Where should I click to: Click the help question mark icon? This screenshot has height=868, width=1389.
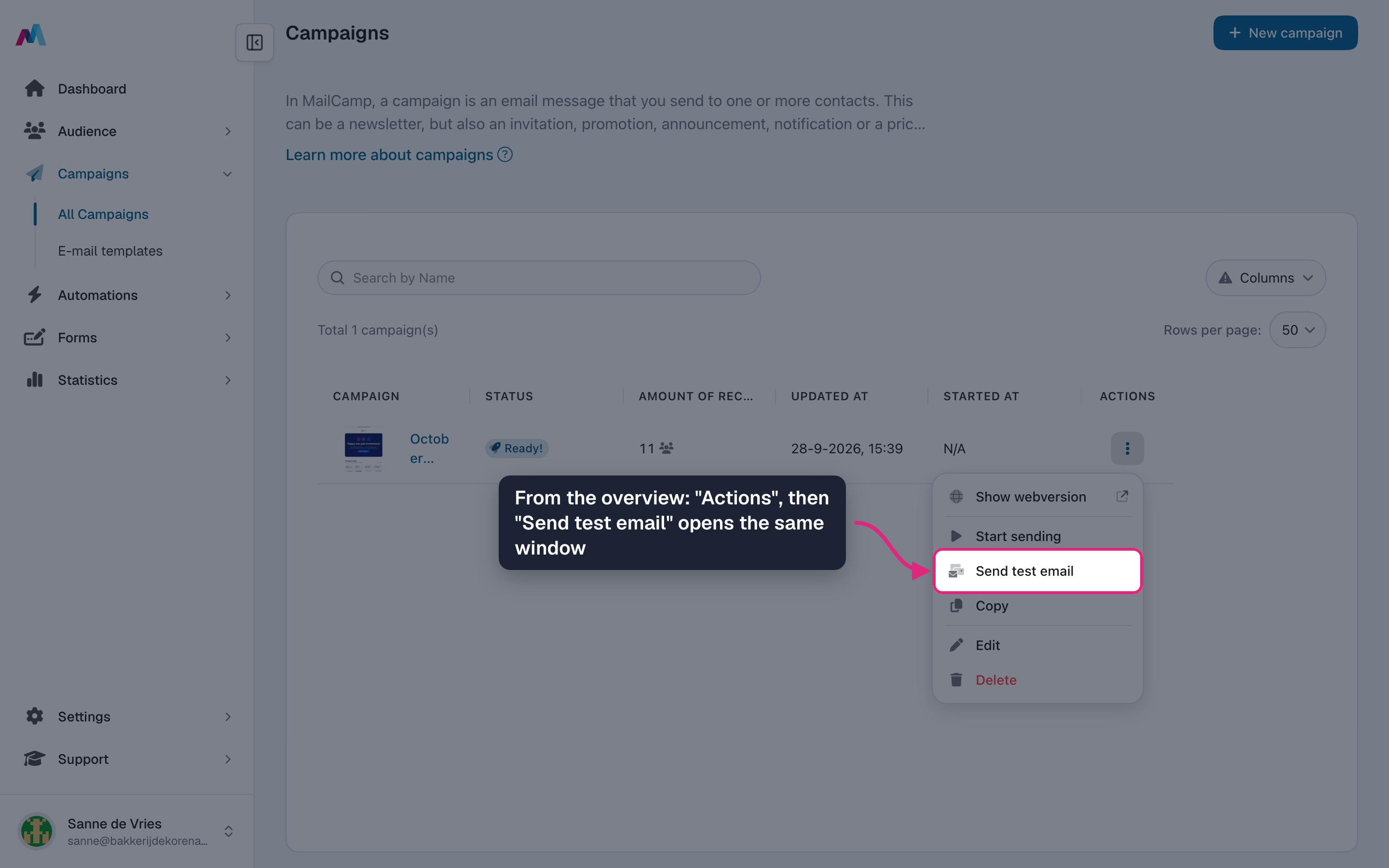coord(505,154)
